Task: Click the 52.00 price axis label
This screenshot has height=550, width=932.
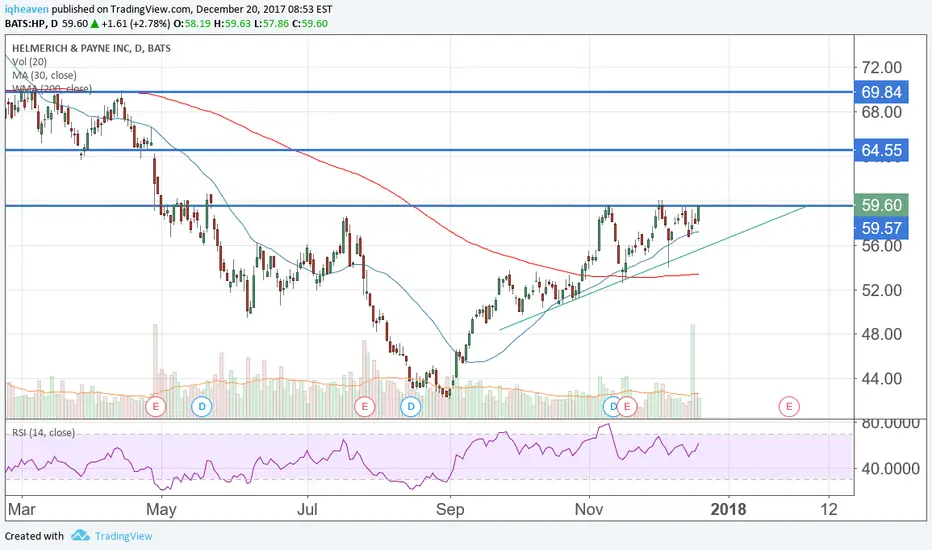Action: pyautogui.click(x=881, y=290)
